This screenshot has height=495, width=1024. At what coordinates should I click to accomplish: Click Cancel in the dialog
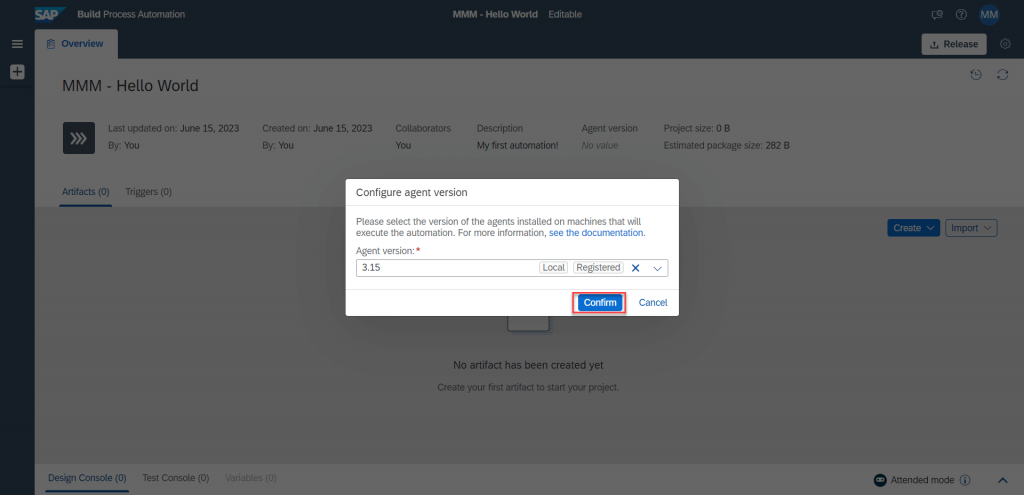tap(653, 302)
